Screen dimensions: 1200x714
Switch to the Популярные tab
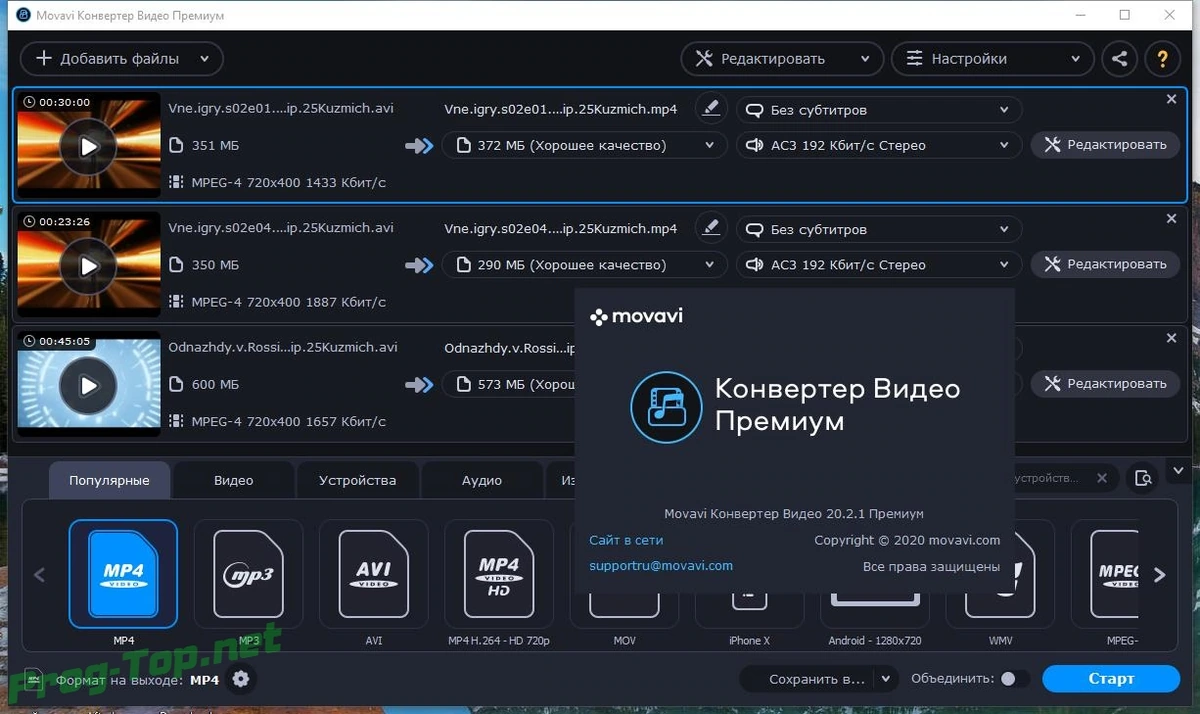pyautogui.click(x=110, y=480)
